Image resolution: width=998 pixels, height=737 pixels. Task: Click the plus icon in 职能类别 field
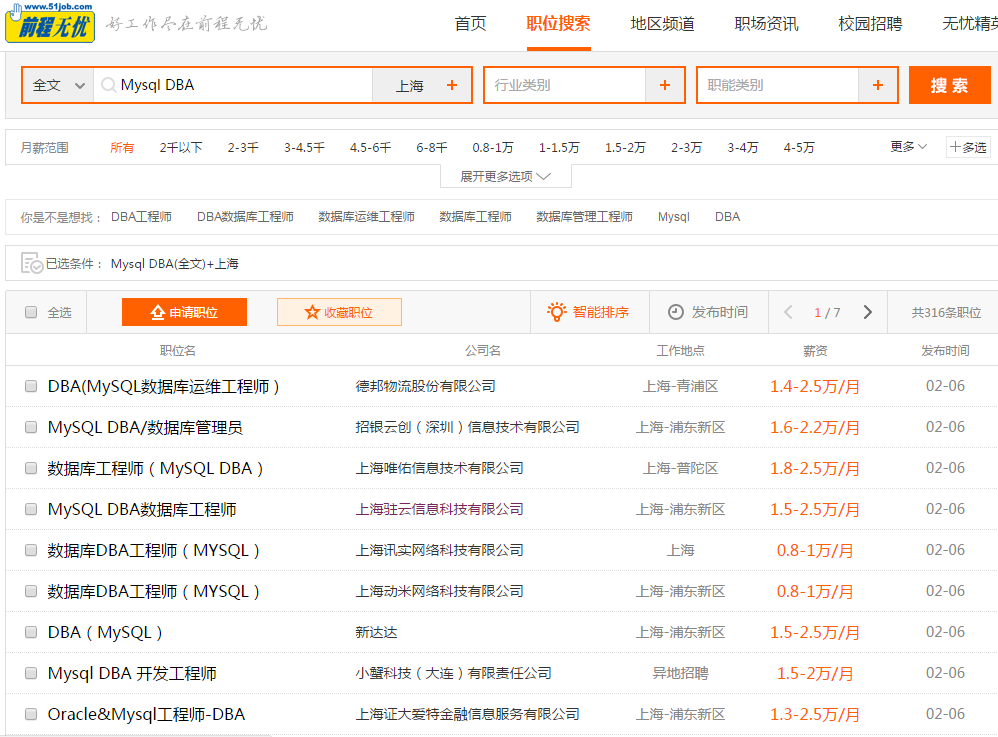tap(878, 84)
